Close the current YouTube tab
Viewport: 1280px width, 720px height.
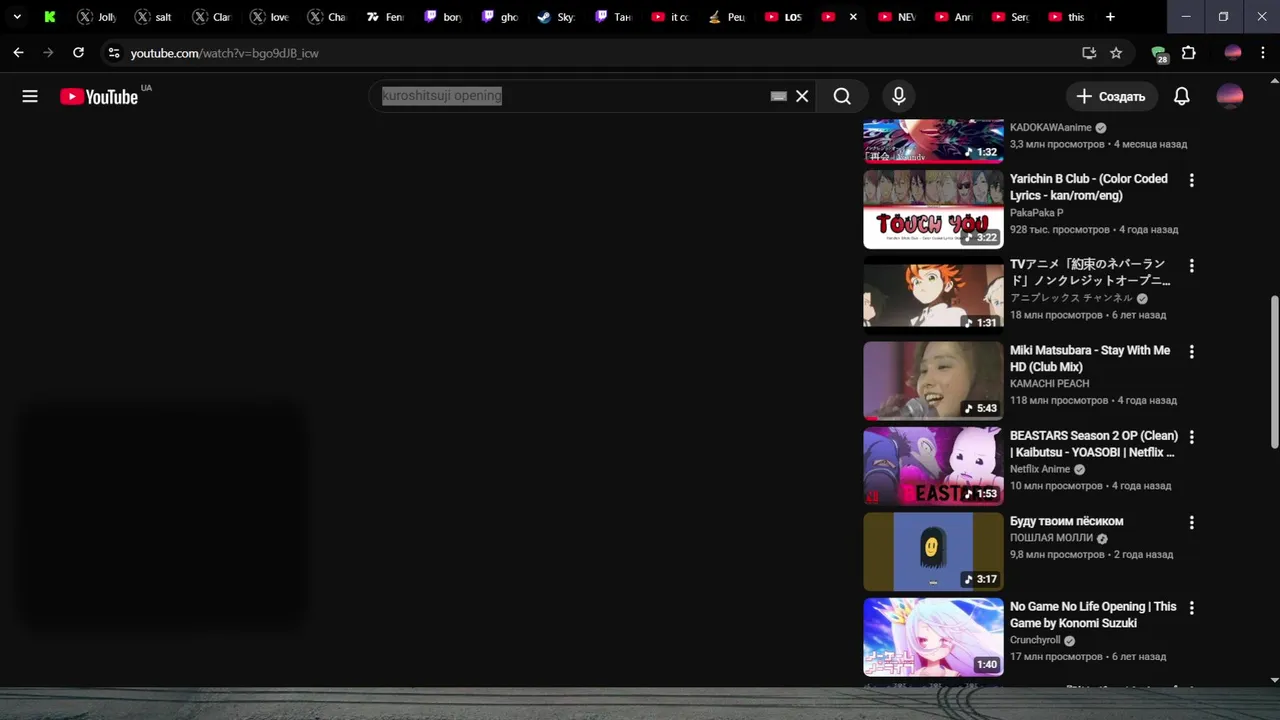point(853,17)
